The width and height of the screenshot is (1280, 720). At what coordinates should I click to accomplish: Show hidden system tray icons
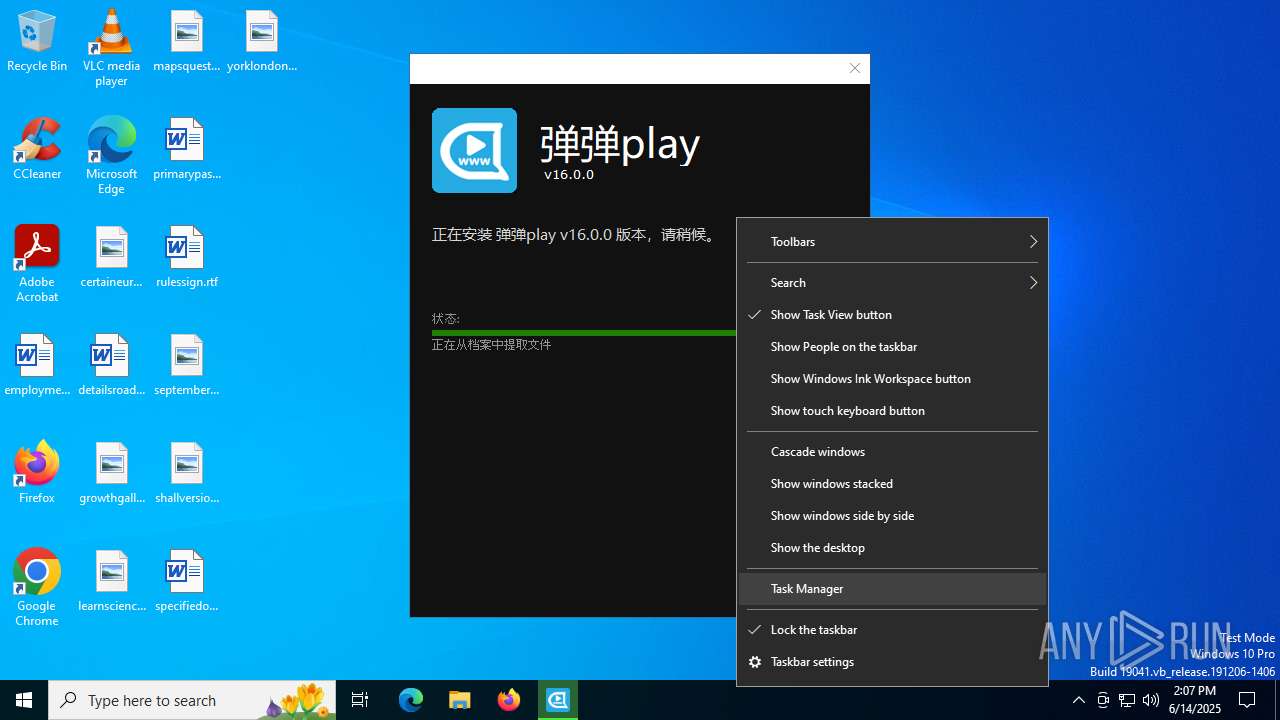coord(1078,700)
